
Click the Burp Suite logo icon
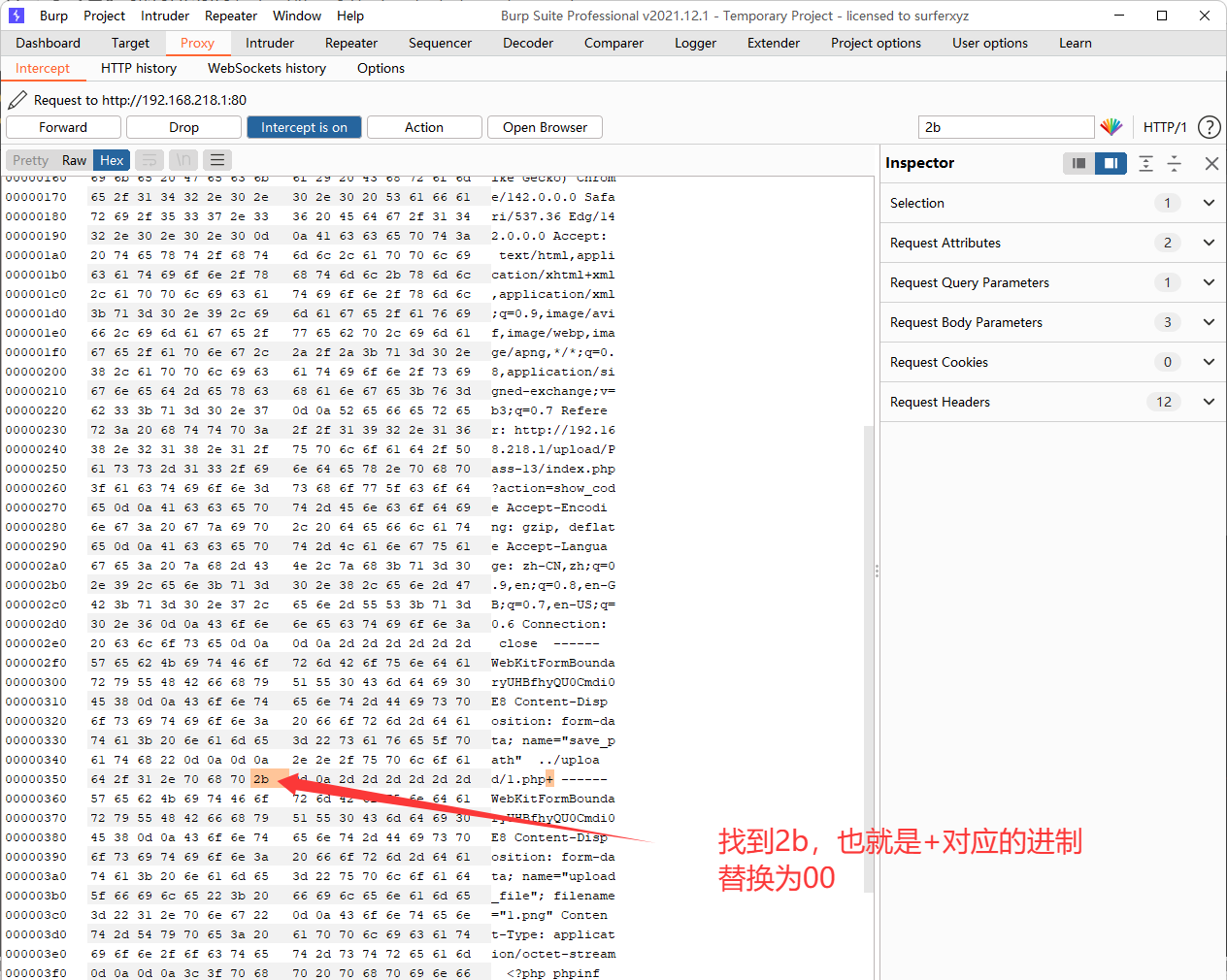[x=16, y=16]
